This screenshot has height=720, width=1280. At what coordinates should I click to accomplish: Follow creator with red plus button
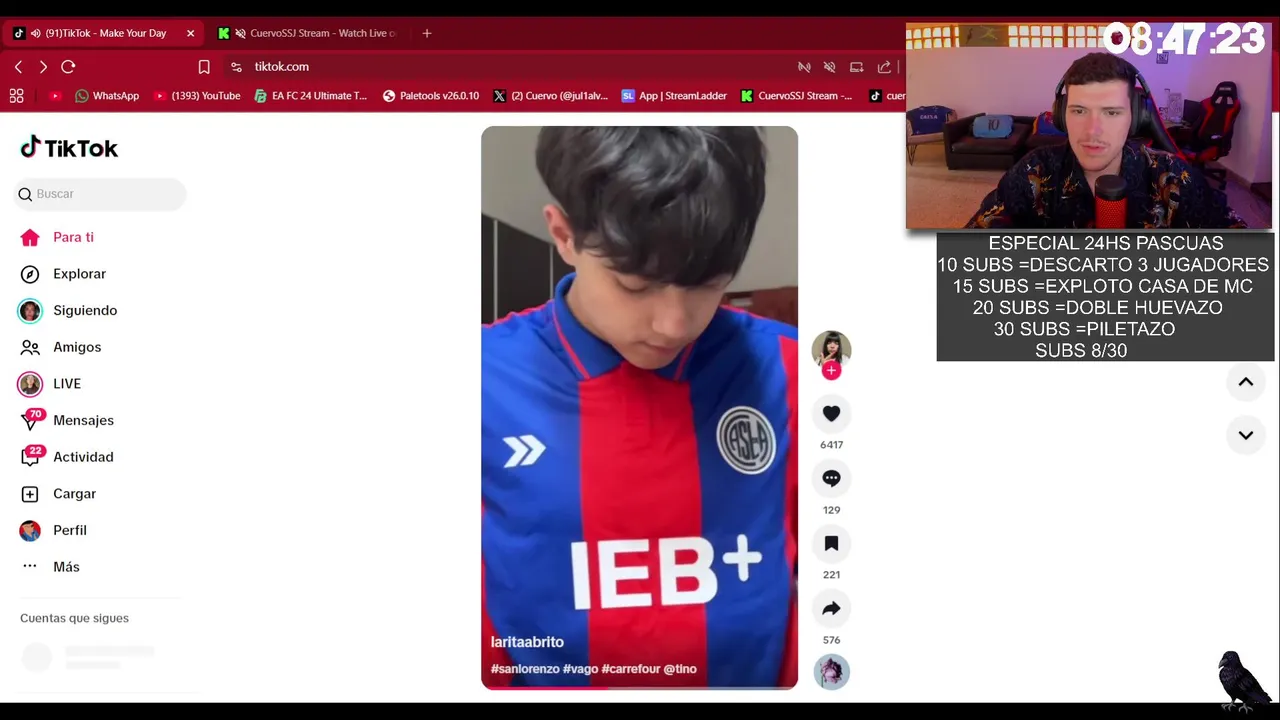point(831,370)
